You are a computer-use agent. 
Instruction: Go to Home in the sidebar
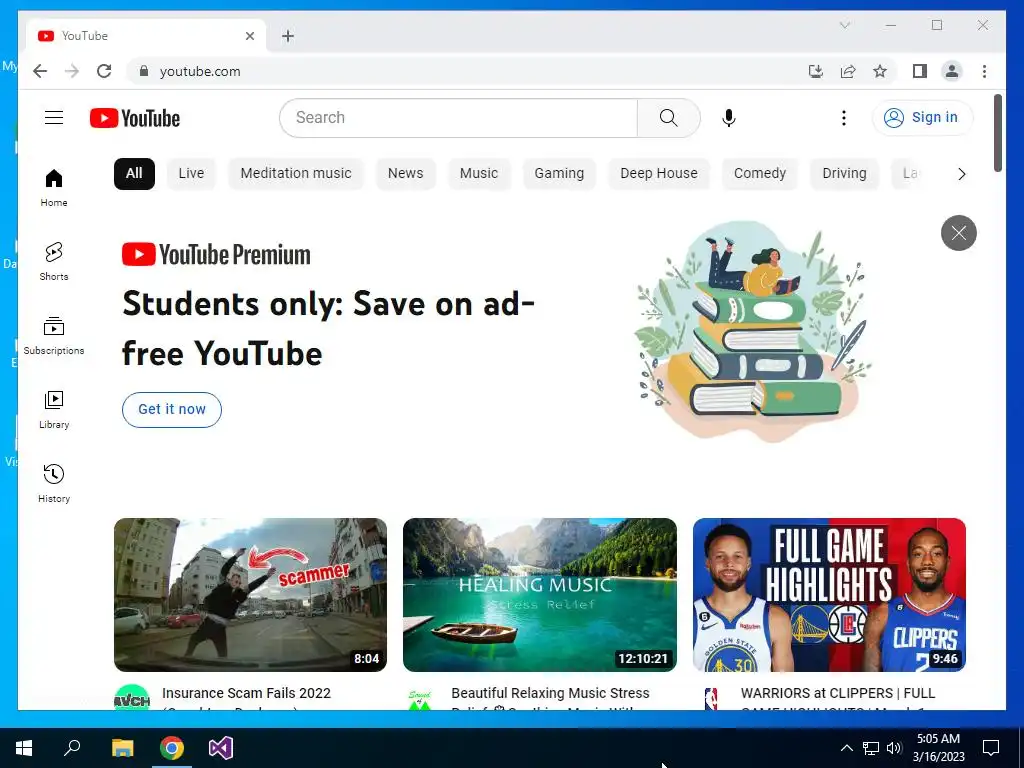click(54, 187)
